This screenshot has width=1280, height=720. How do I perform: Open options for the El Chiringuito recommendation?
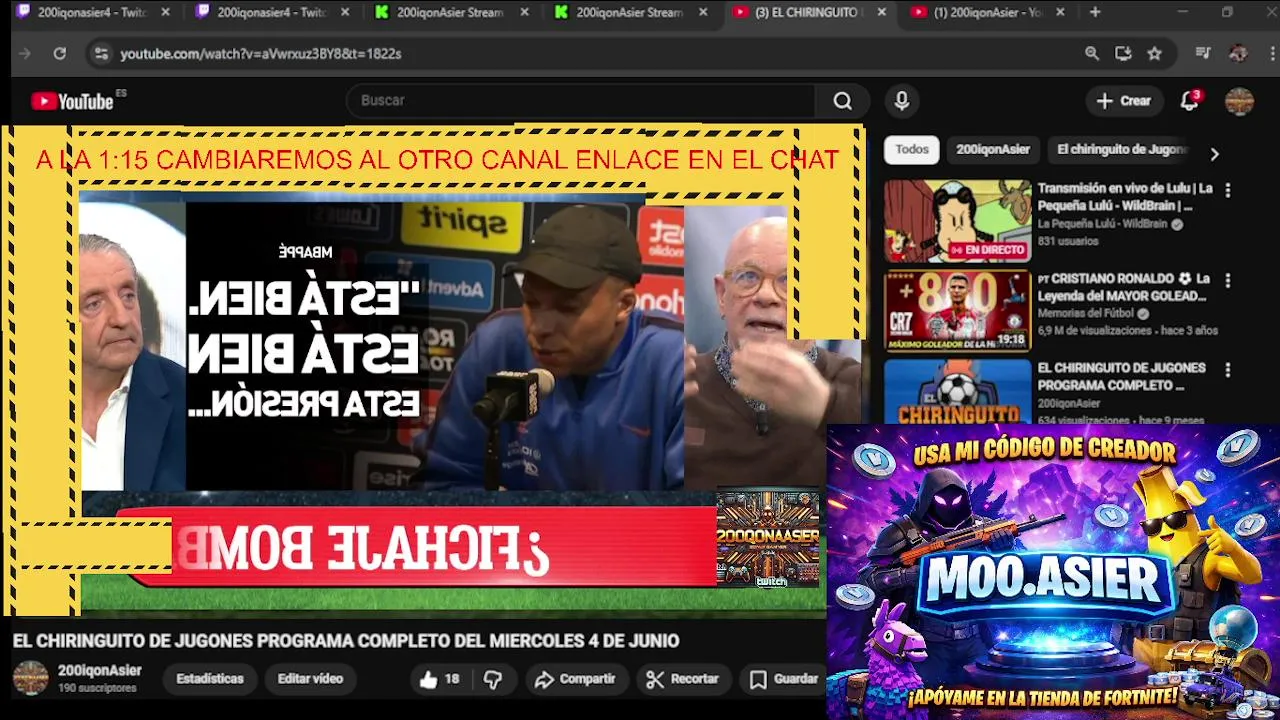(1228, 370)
